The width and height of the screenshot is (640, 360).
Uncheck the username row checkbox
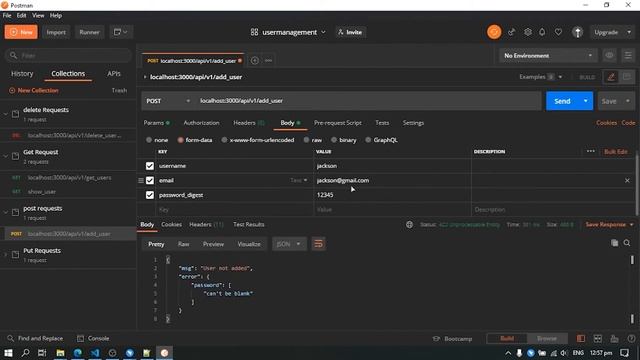tap(150, 166)
